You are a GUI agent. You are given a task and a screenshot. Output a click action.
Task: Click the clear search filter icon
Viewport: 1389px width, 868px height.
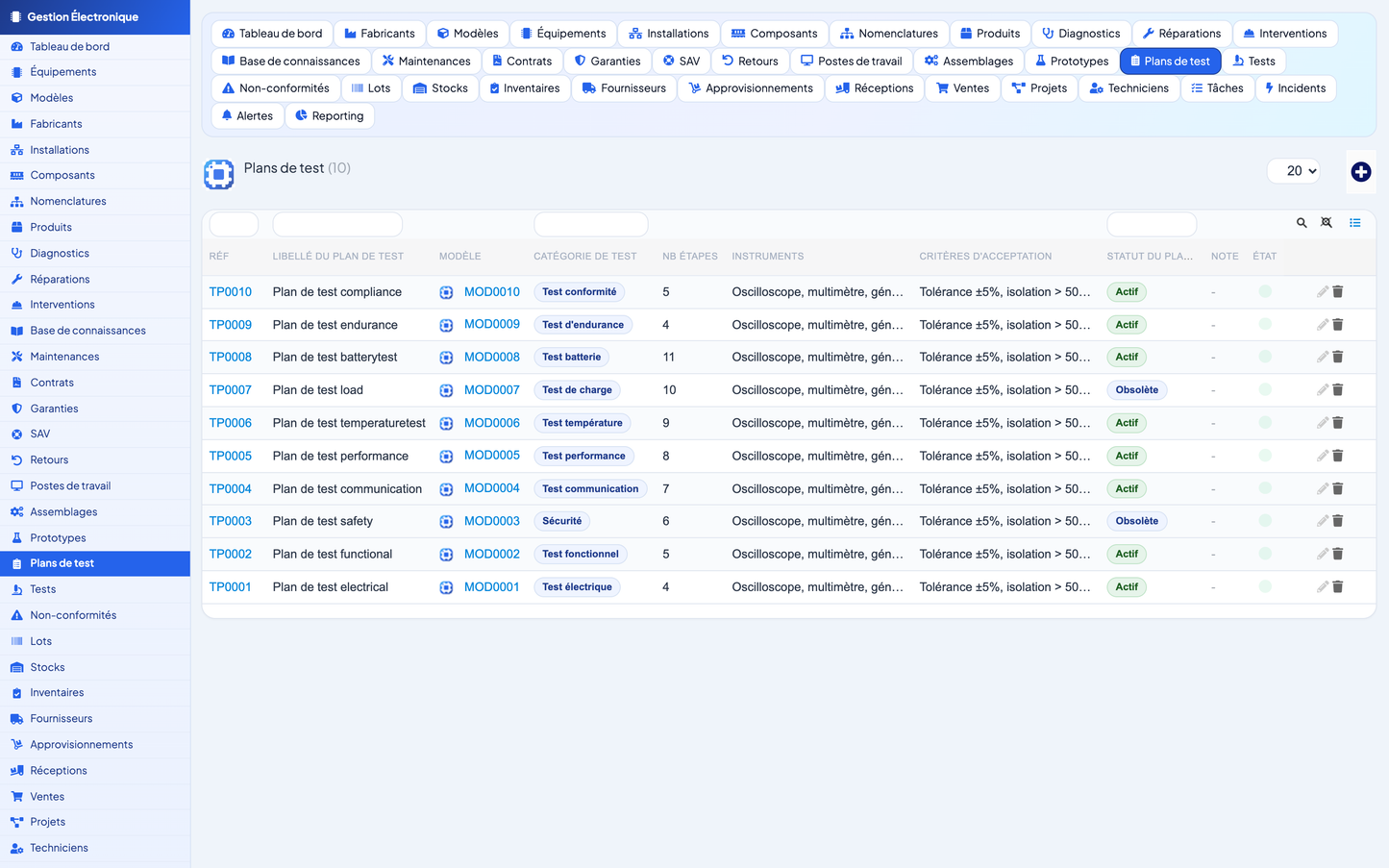(x=1327, y=223)
